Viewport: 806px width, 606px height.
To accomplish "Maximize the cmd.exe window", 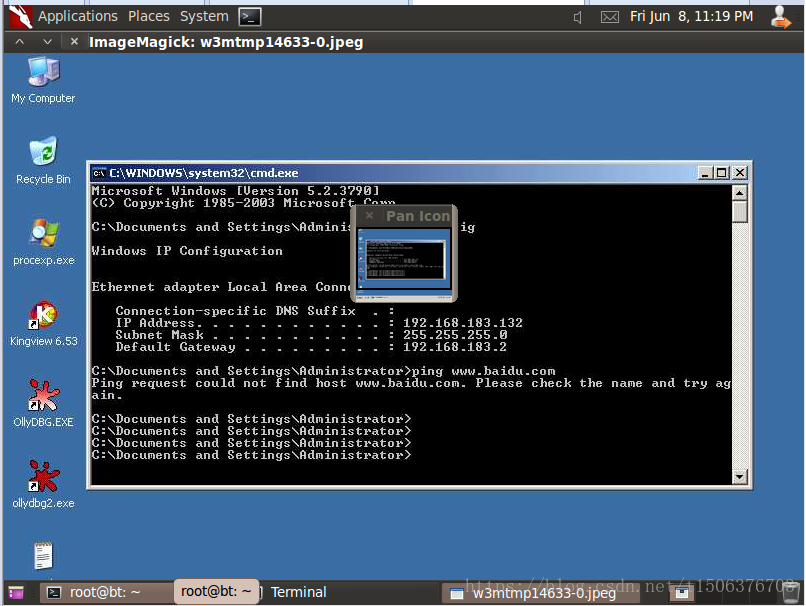I will [x=721, y=173].
